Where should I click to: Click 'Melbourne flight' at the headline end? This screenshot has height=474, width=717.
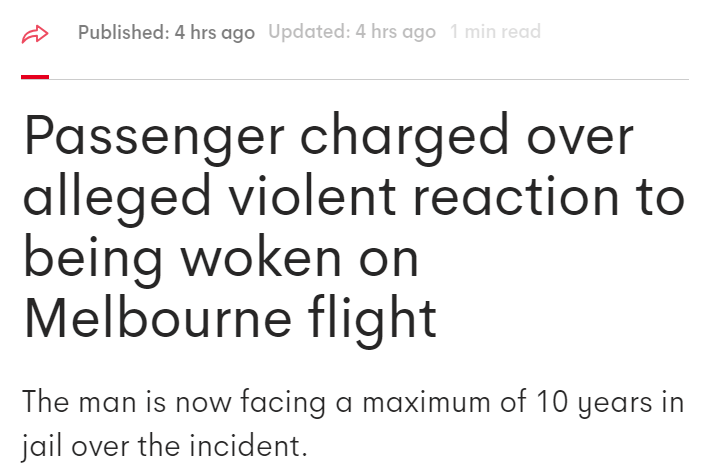click(x=230, y=318)
